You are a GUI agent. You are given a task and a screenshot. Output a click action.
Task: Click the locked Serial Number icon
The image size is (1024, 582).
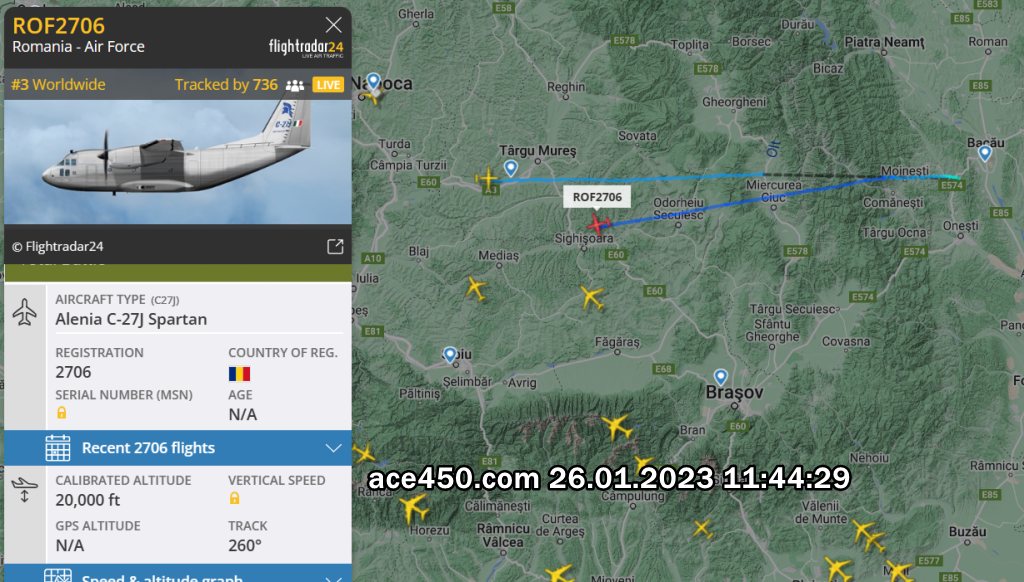coord(61,413)
